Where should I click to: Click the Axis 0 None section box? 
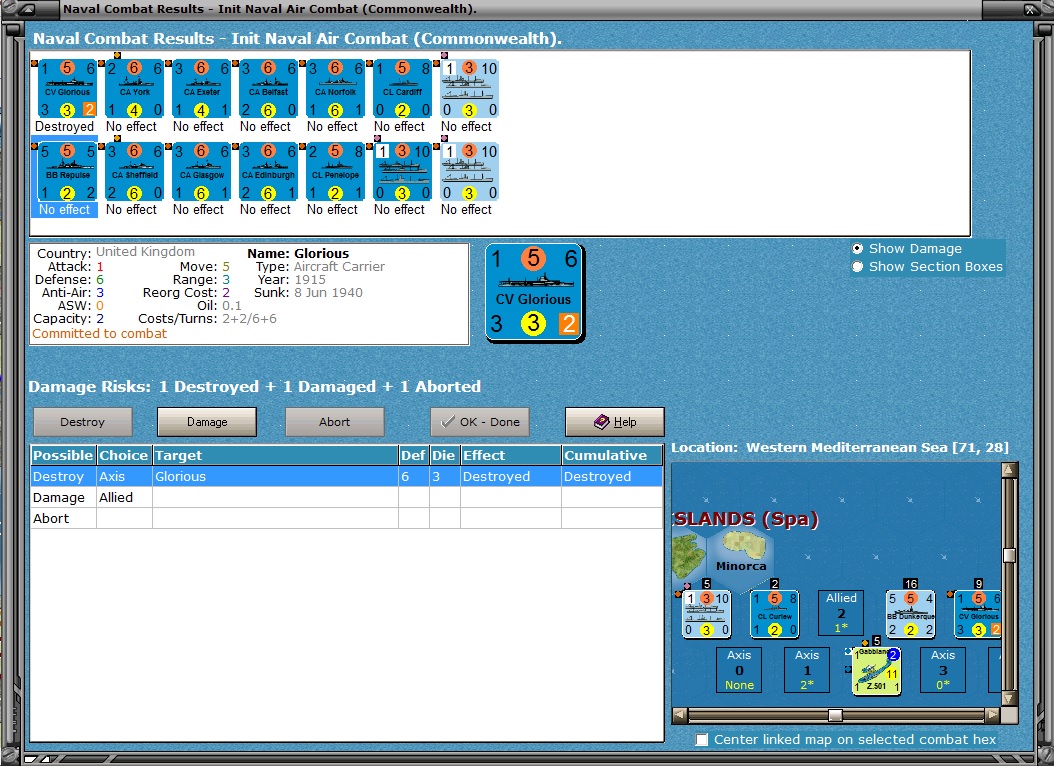[x=739, y=669]
